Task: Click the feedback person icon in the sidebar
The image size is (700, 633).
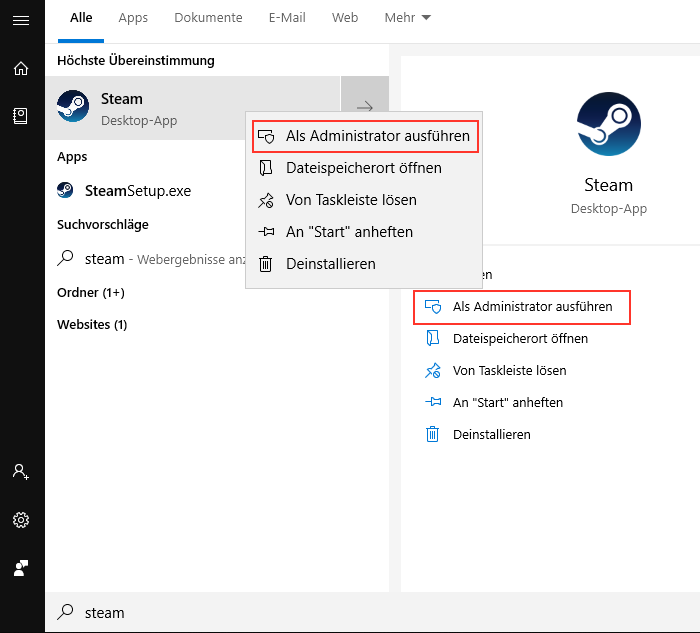Action: pos(21,568)
